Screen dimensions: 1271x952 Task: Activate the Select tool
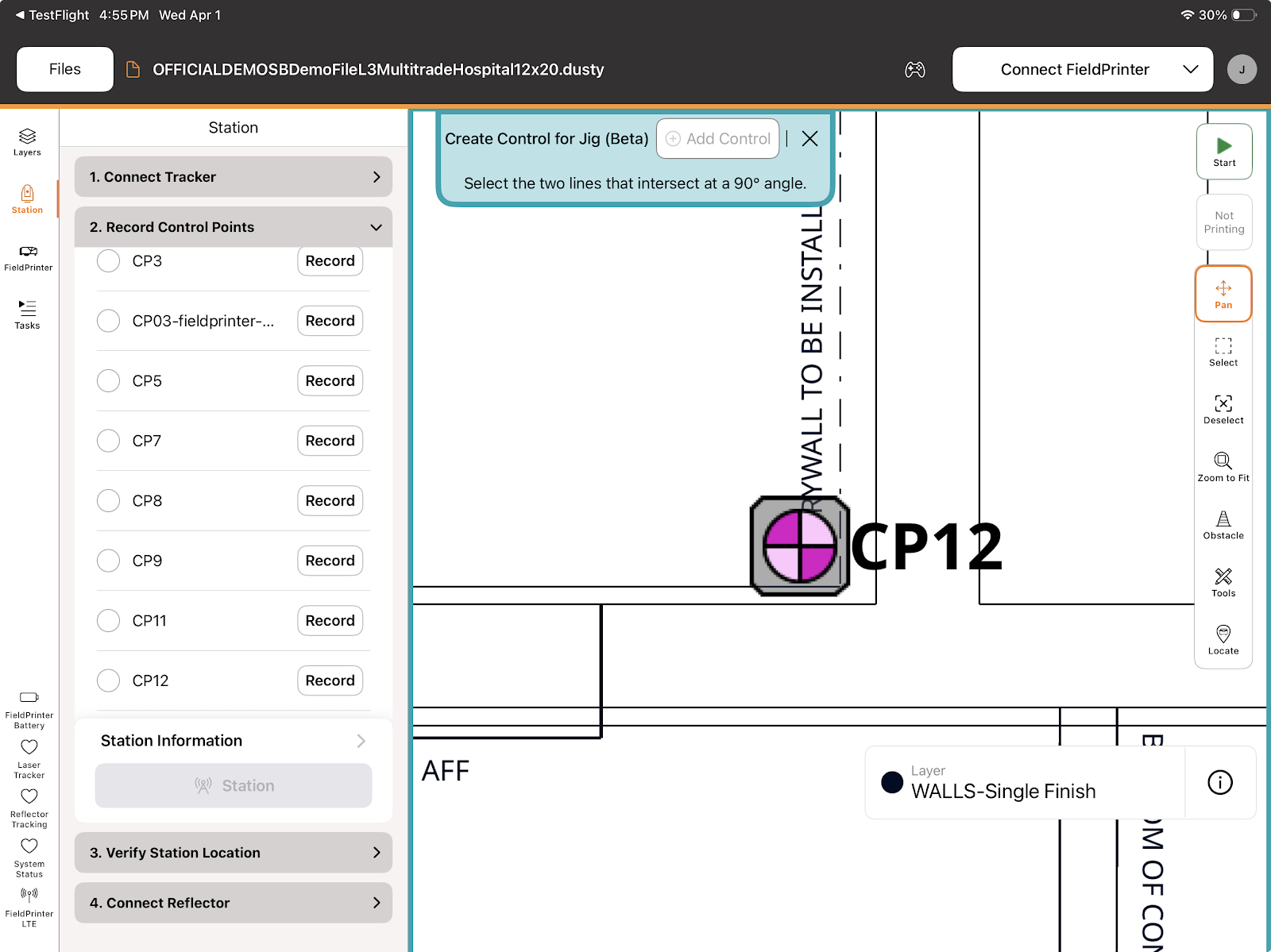(x=1223, y=352)
